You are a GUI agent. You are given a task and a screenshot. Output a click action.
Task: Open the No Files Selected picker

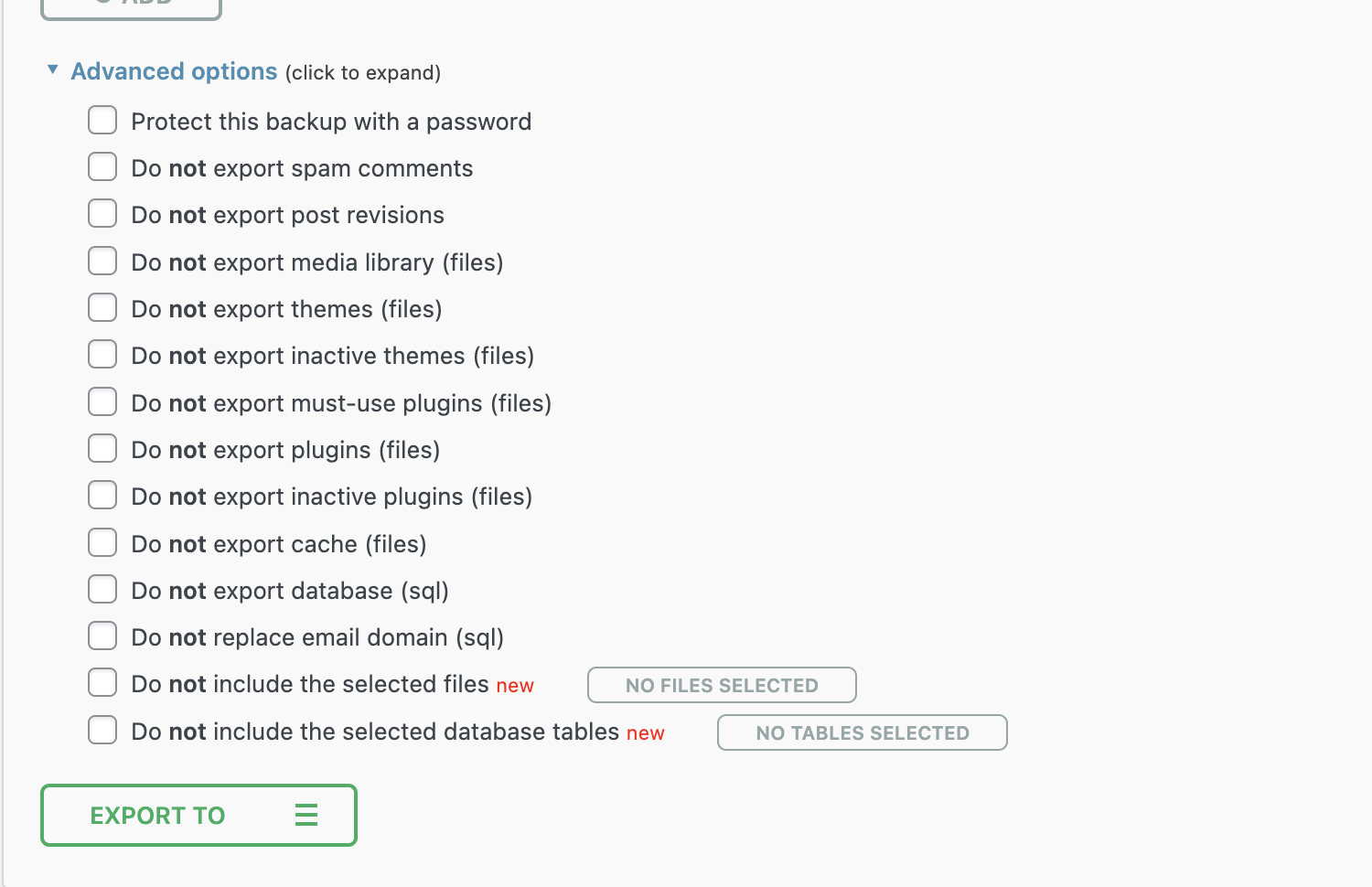coord(722,685)
